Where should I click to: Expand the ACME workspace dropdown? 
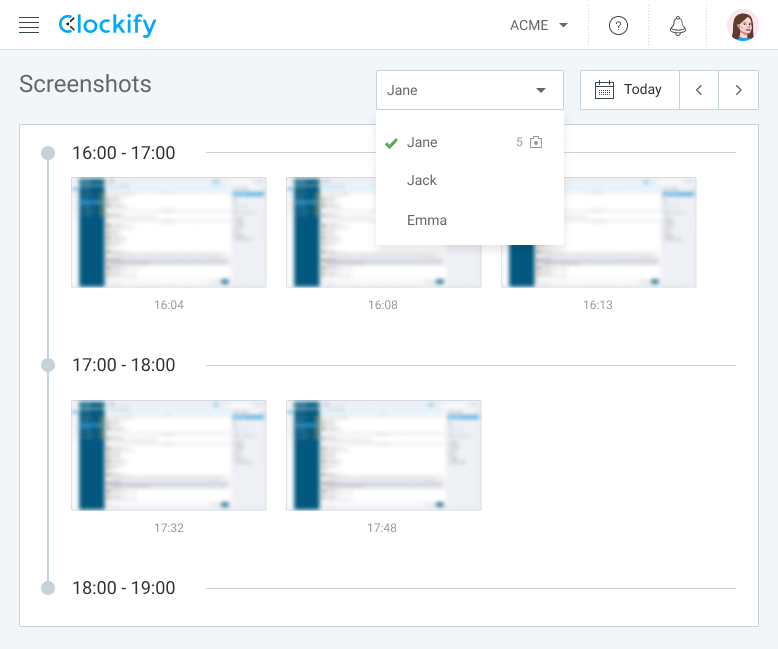[539, 26]
